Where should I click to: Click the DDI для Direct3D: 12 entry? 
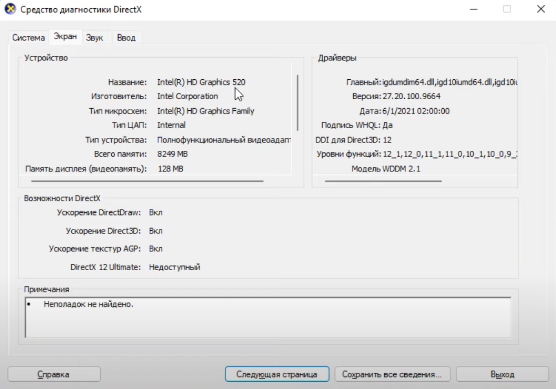(x=354, y=140)
